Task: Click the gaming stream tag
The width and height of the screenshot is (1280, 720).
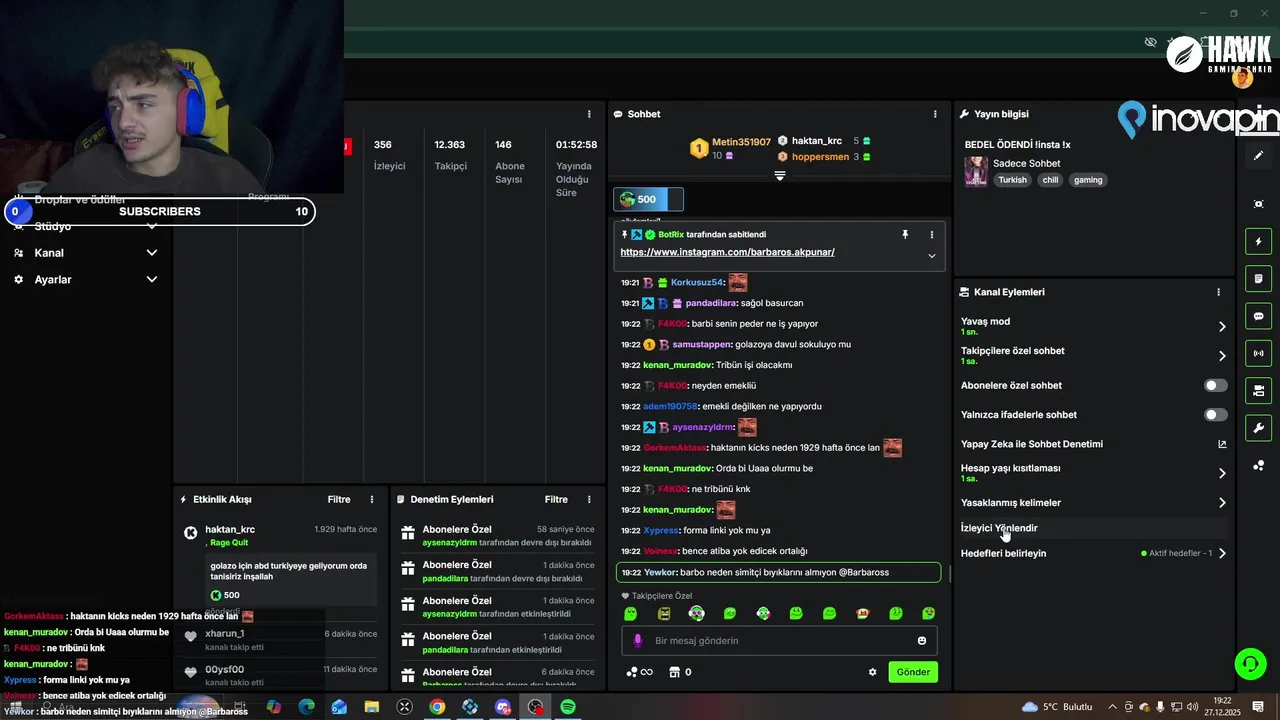Action: (1088, 180)
